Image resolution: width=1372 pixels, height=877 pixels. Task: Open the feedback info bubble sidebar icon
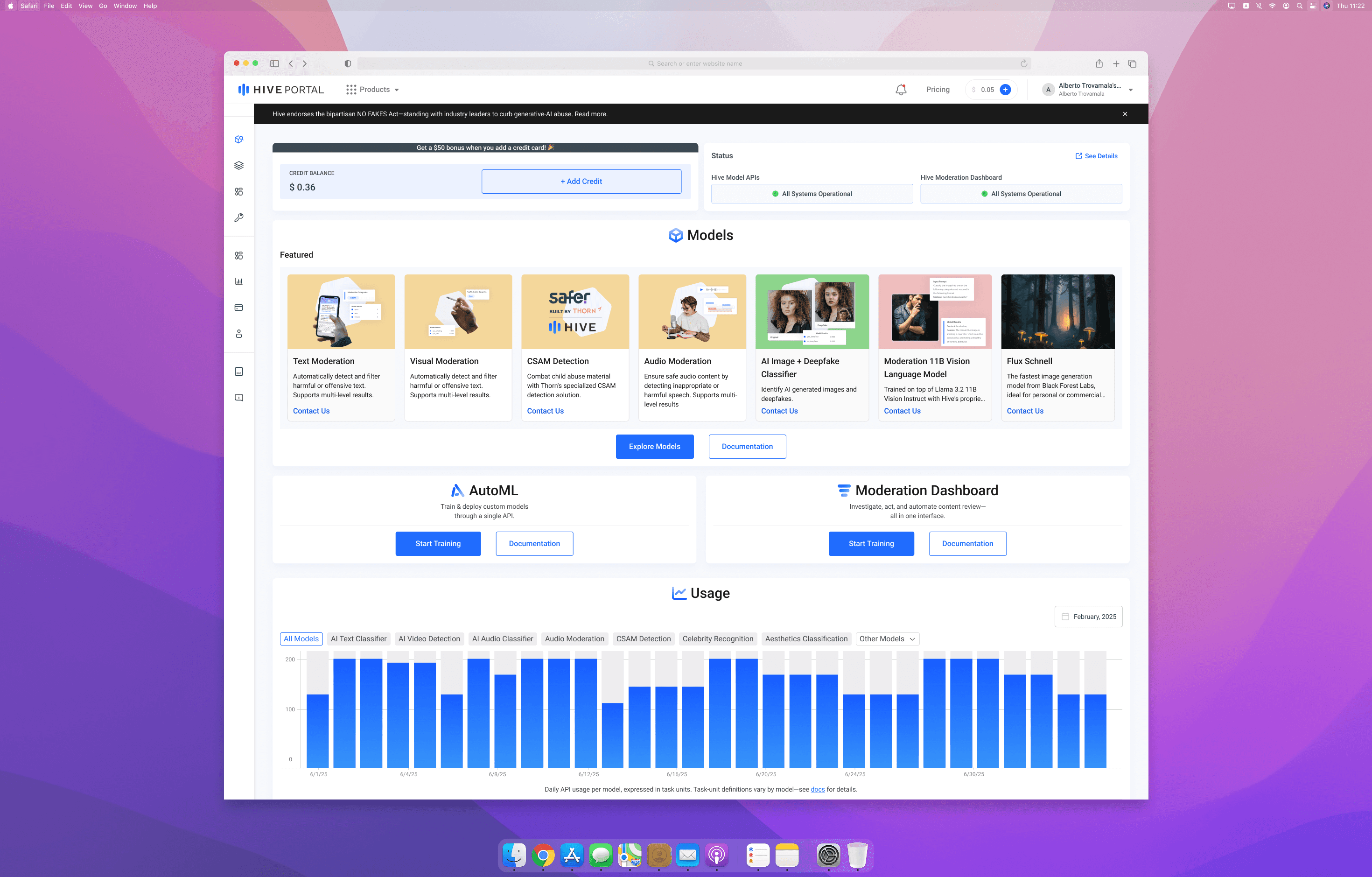(x=239, y=398)
